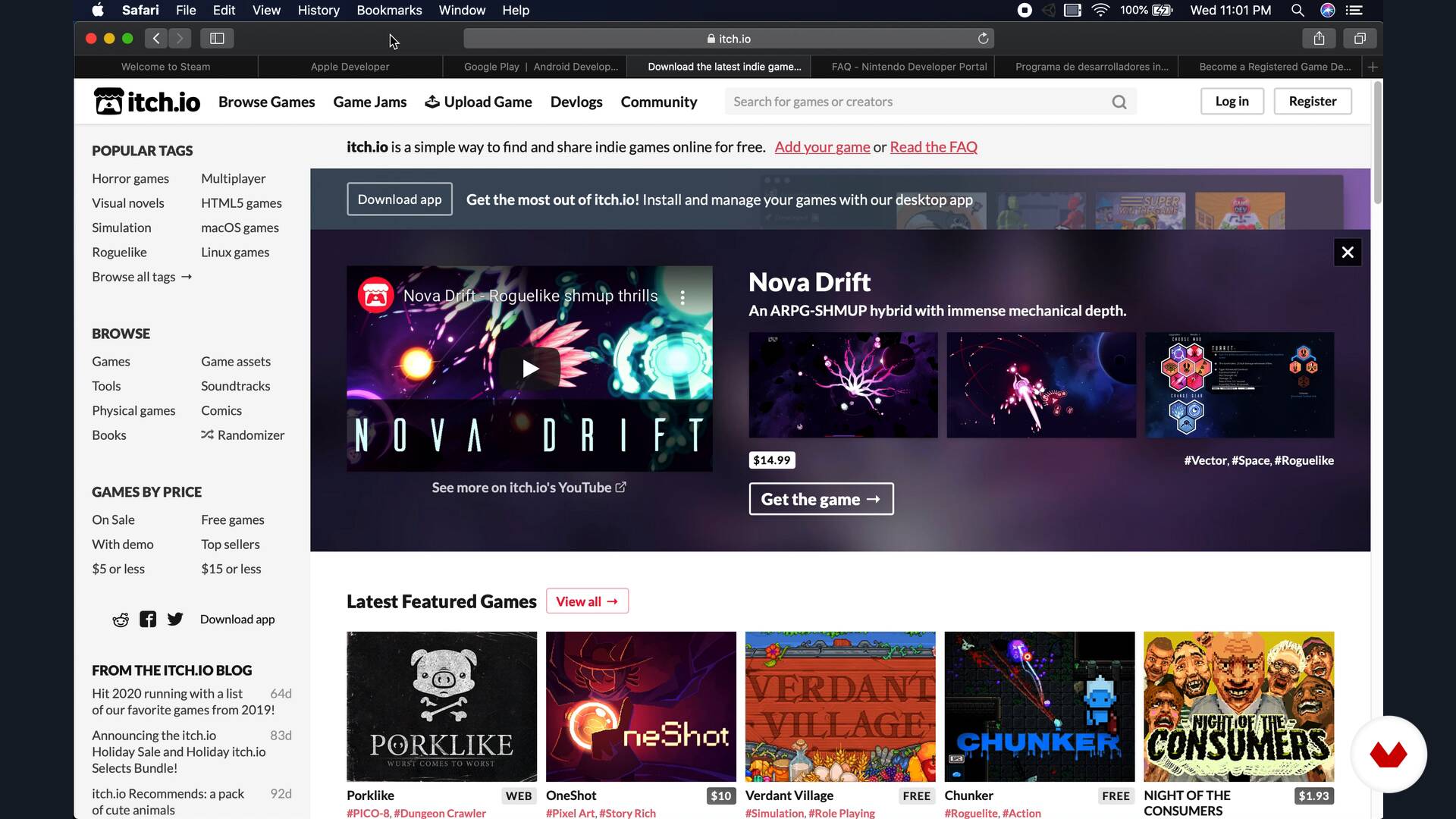Screen dimensions: 1456x819
Task: Open Devlogs page
Action: [x=576, y=102]
